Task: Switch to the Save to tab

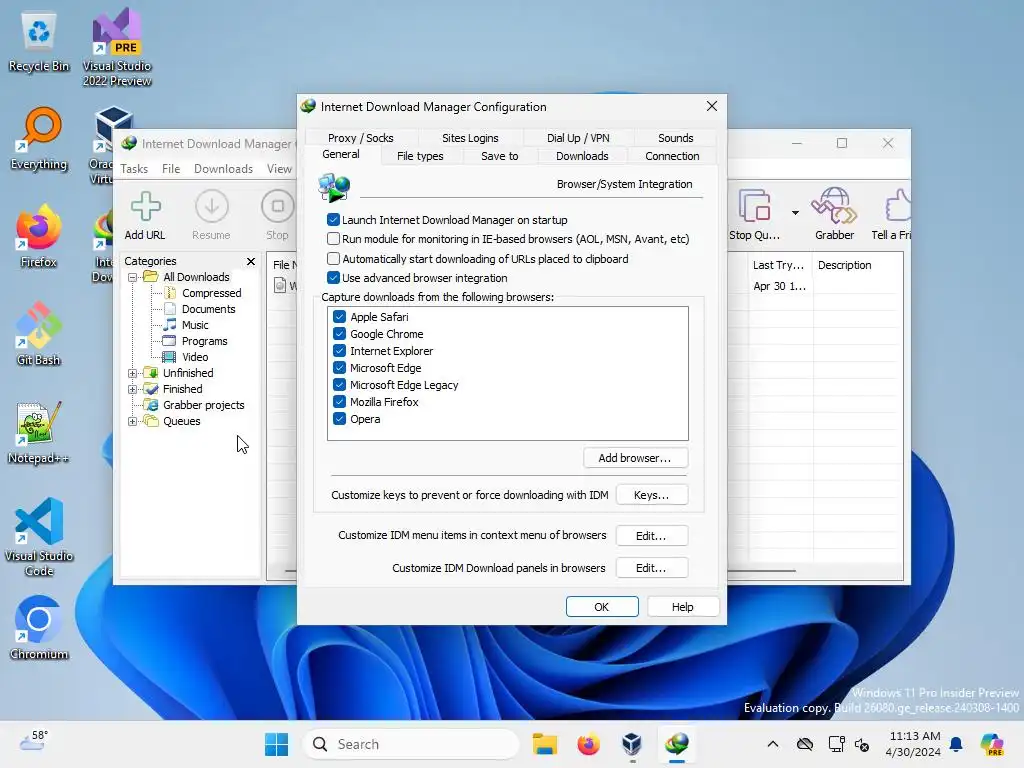Action: (x=500, y=156)
